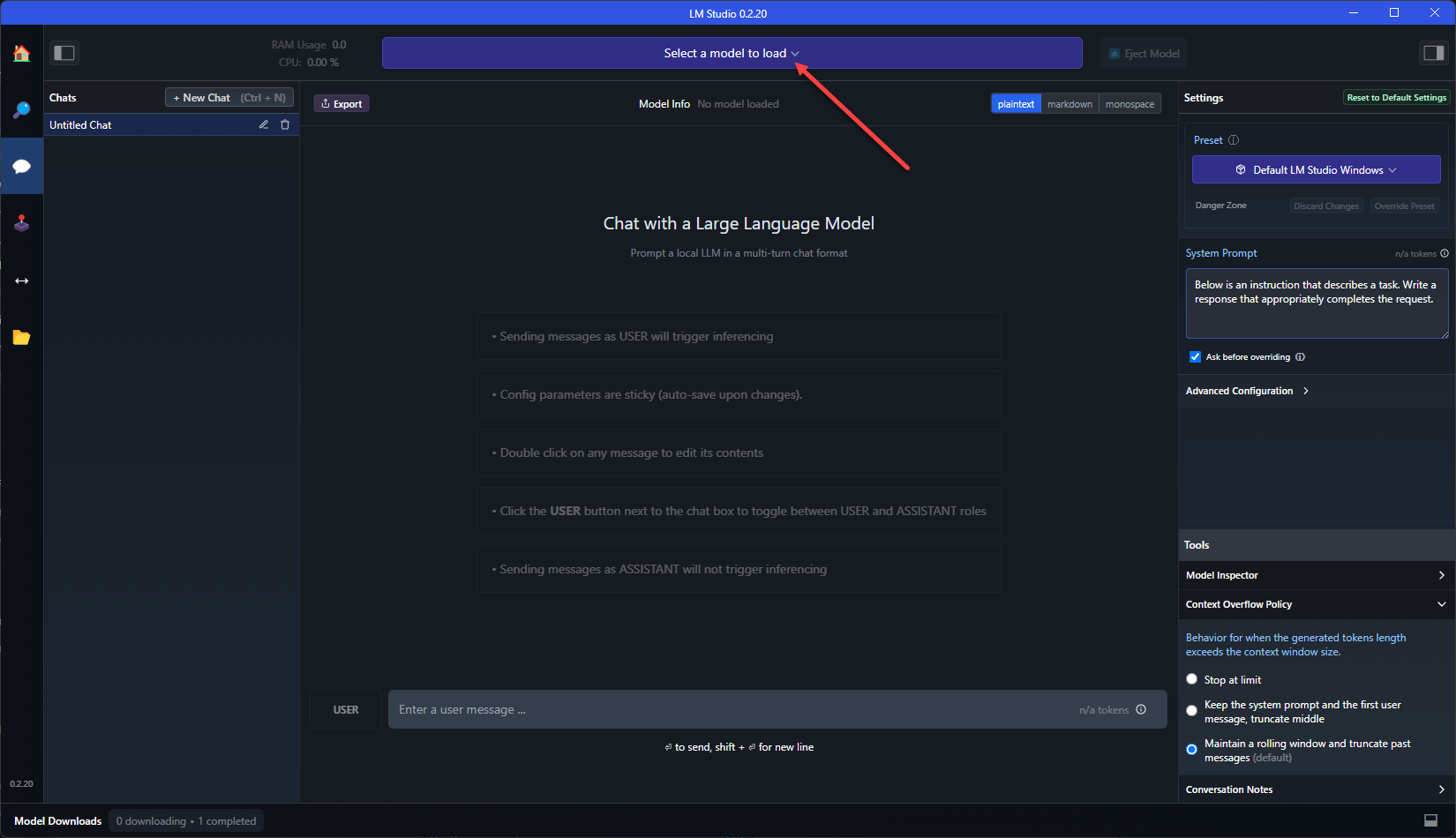Click the System Prompt tokens info icon
This screenshot has height=838, width=1456.
click(1445, 253)
